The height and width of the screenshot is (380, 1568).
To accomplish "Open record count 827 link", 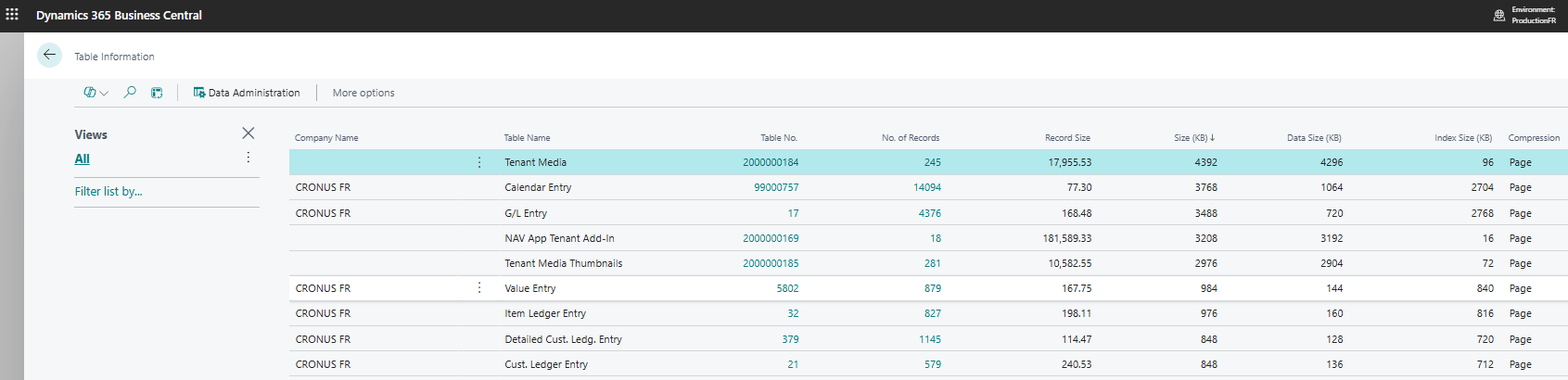I will click(x=932, y=313).
